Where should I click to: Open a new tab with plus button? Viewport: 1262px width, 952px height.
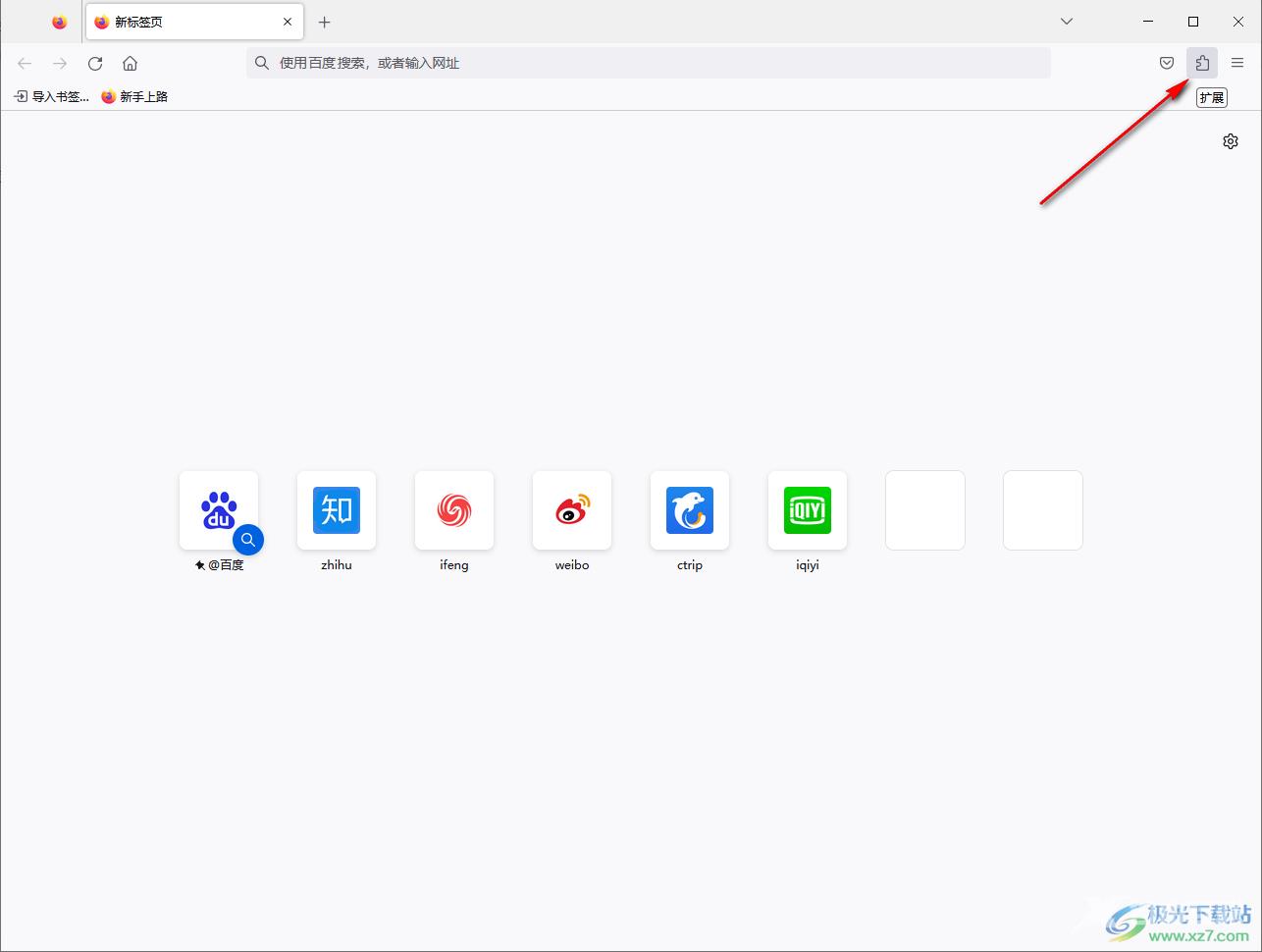[x=325, y=22]
